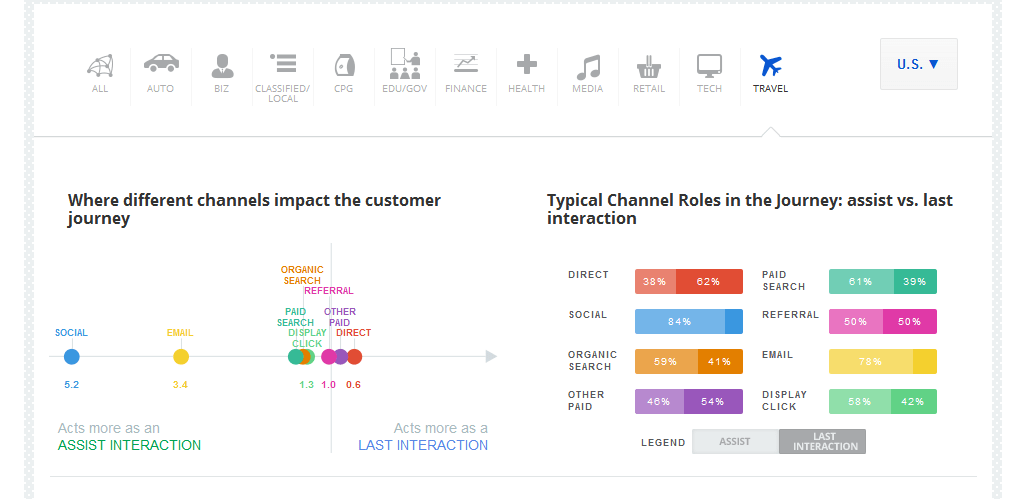
Task: Click the REFERRAL 50% assist bar segment
Action: tap(855, 321)
